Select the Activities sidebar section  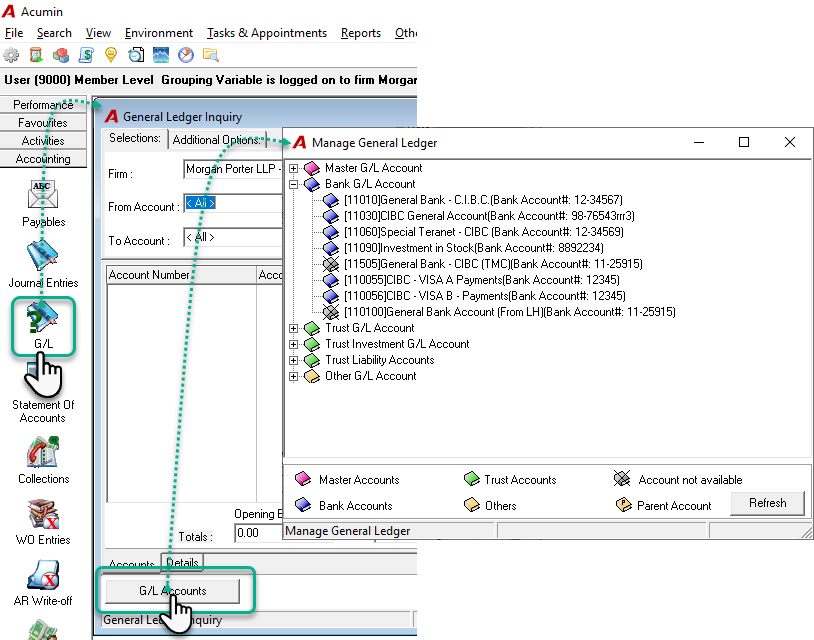43,141
